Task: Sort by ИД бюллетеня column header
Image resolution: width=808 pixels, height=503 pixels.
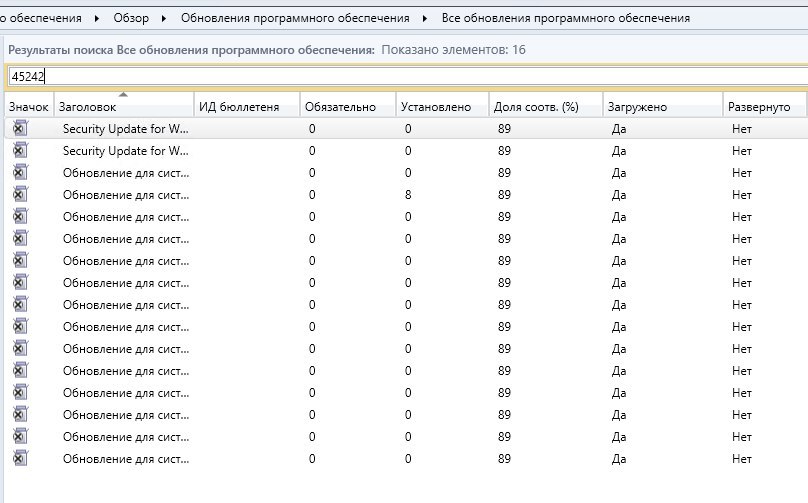Action: tap(247, 107)
